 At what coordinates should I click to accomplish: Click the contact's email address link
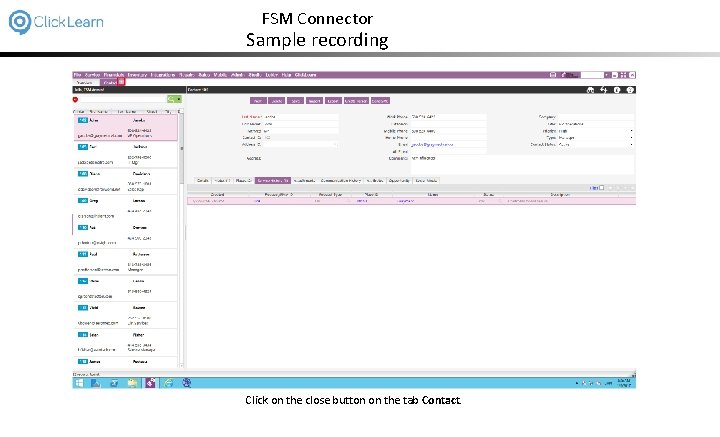tap(432, 145)
